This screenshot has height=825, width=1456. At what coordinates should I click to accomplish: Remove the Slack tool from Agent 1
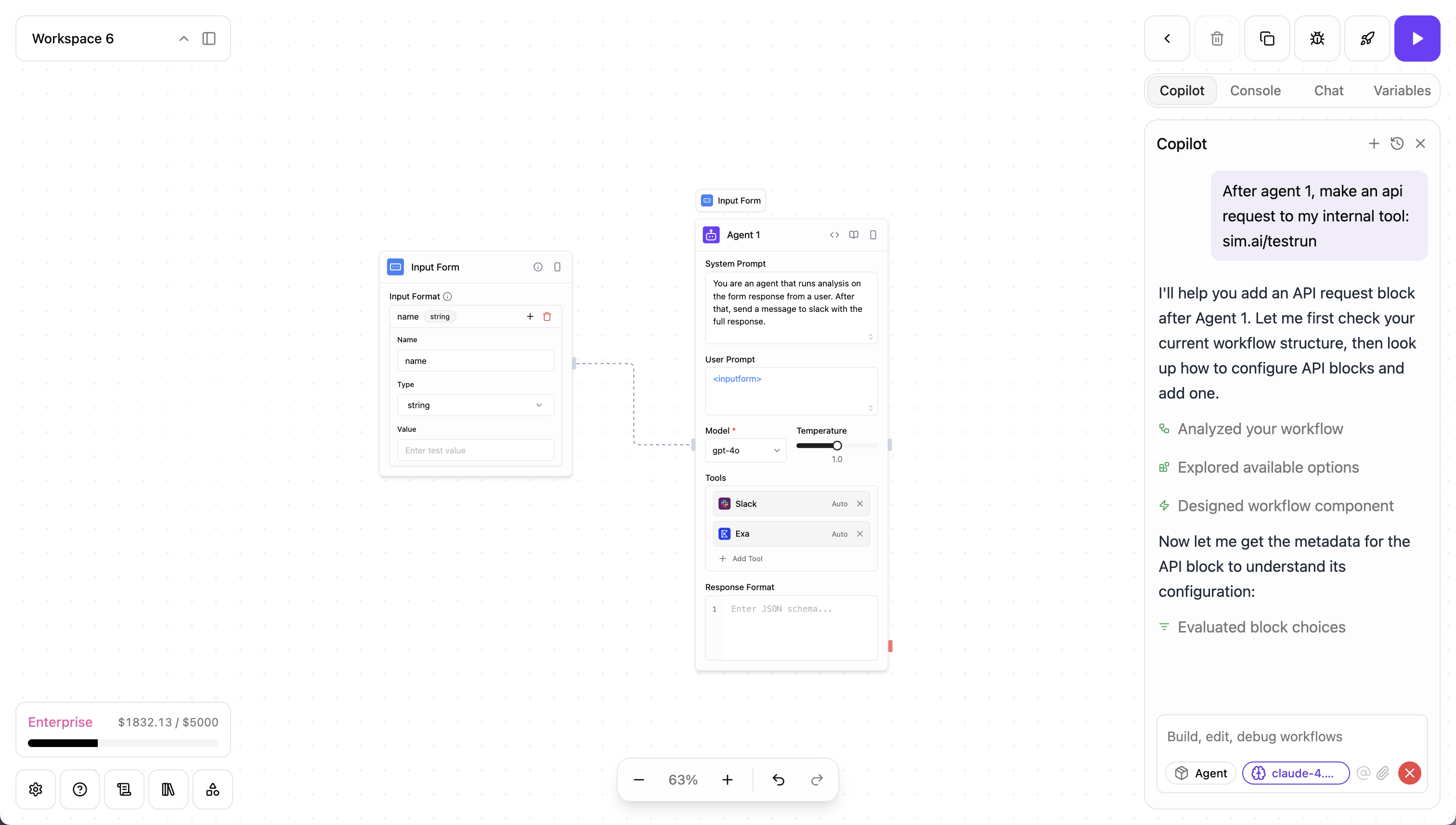pyautogui.click(x=859, y=504)
